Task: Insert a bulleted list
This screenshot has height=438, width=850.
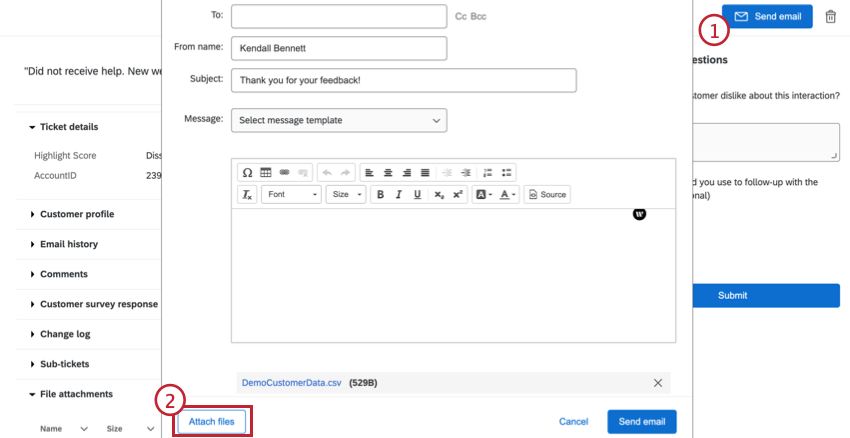Action: click(506, 173)
